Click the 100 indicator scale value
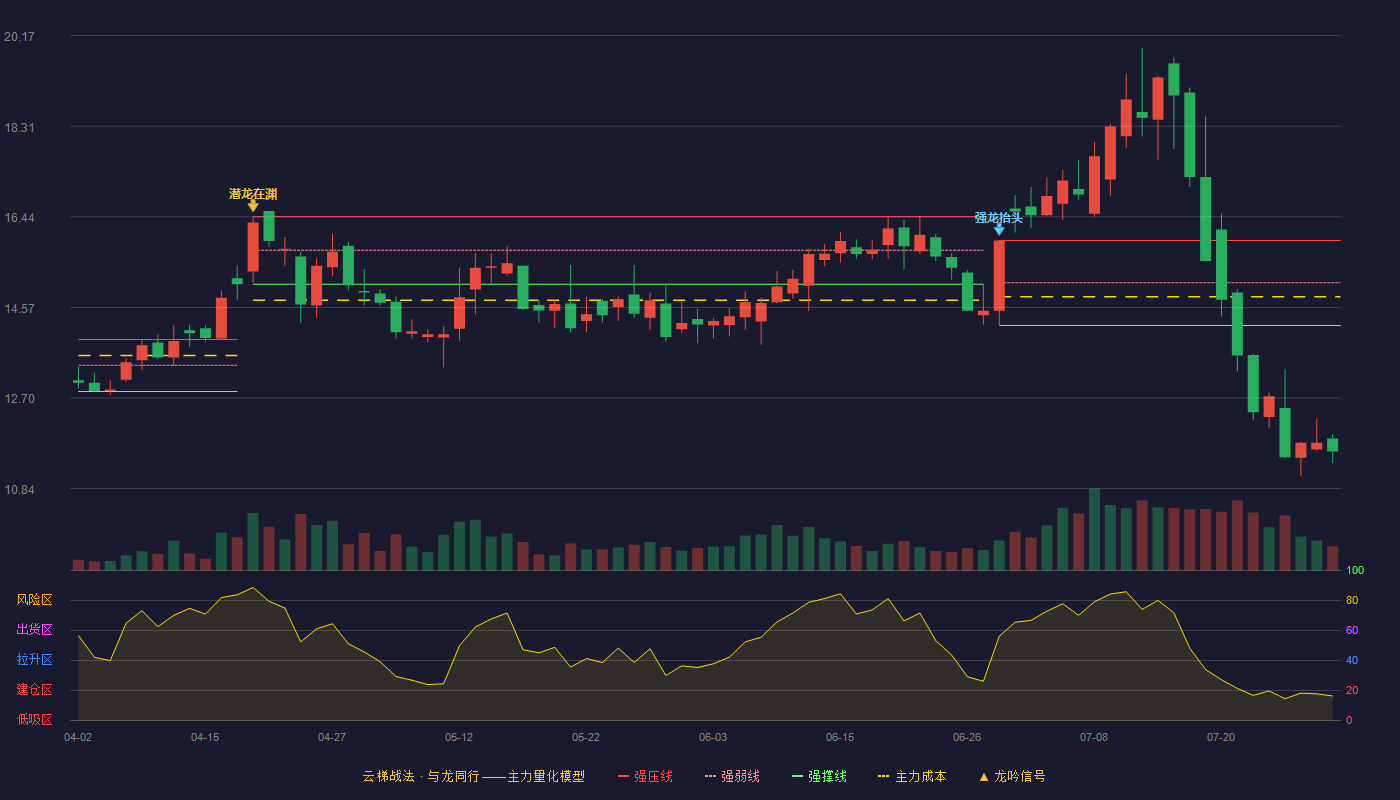1400x800 pixels. tap(1355, 570)
